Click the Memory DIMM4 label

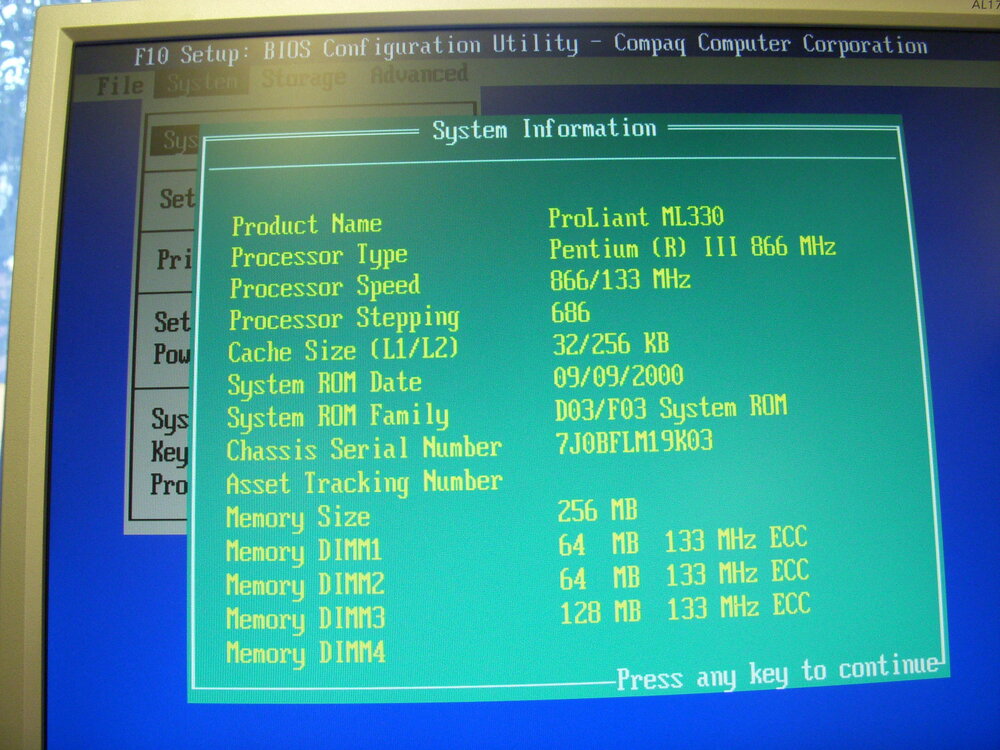(x=305, y=653)
